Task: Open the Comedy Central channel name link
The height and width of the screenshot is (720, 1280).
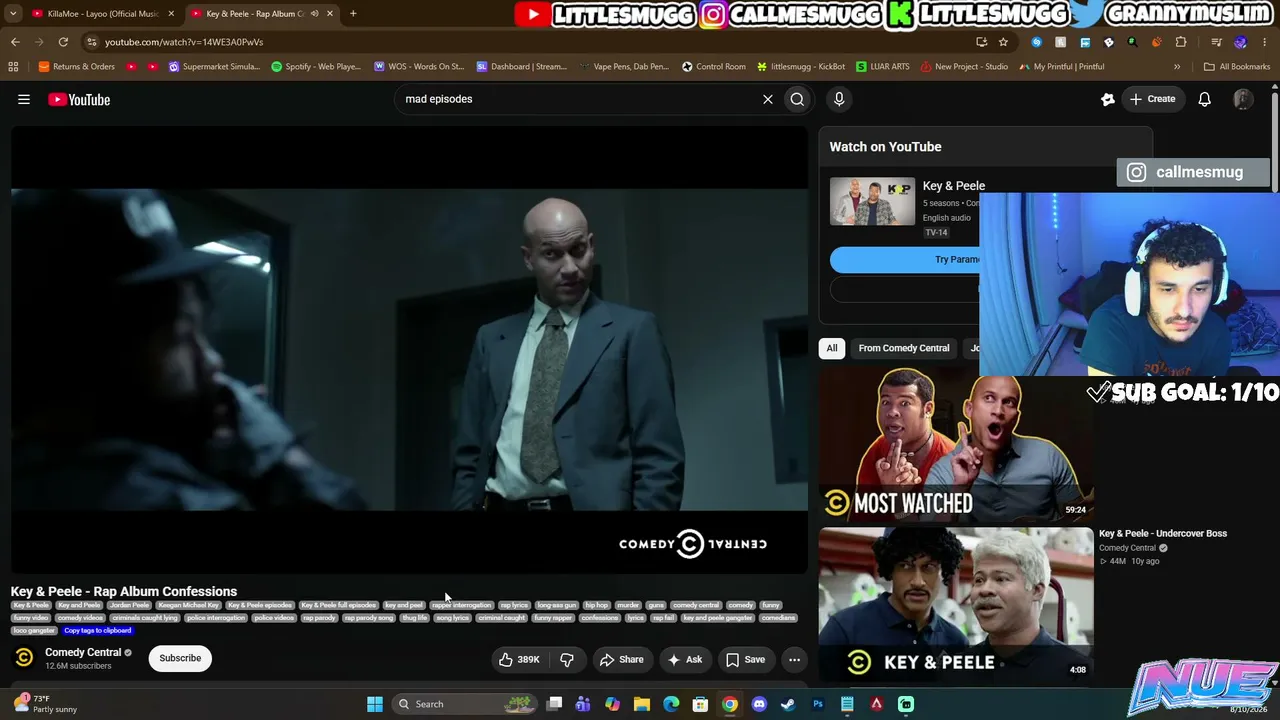Action: click(83, 652)
